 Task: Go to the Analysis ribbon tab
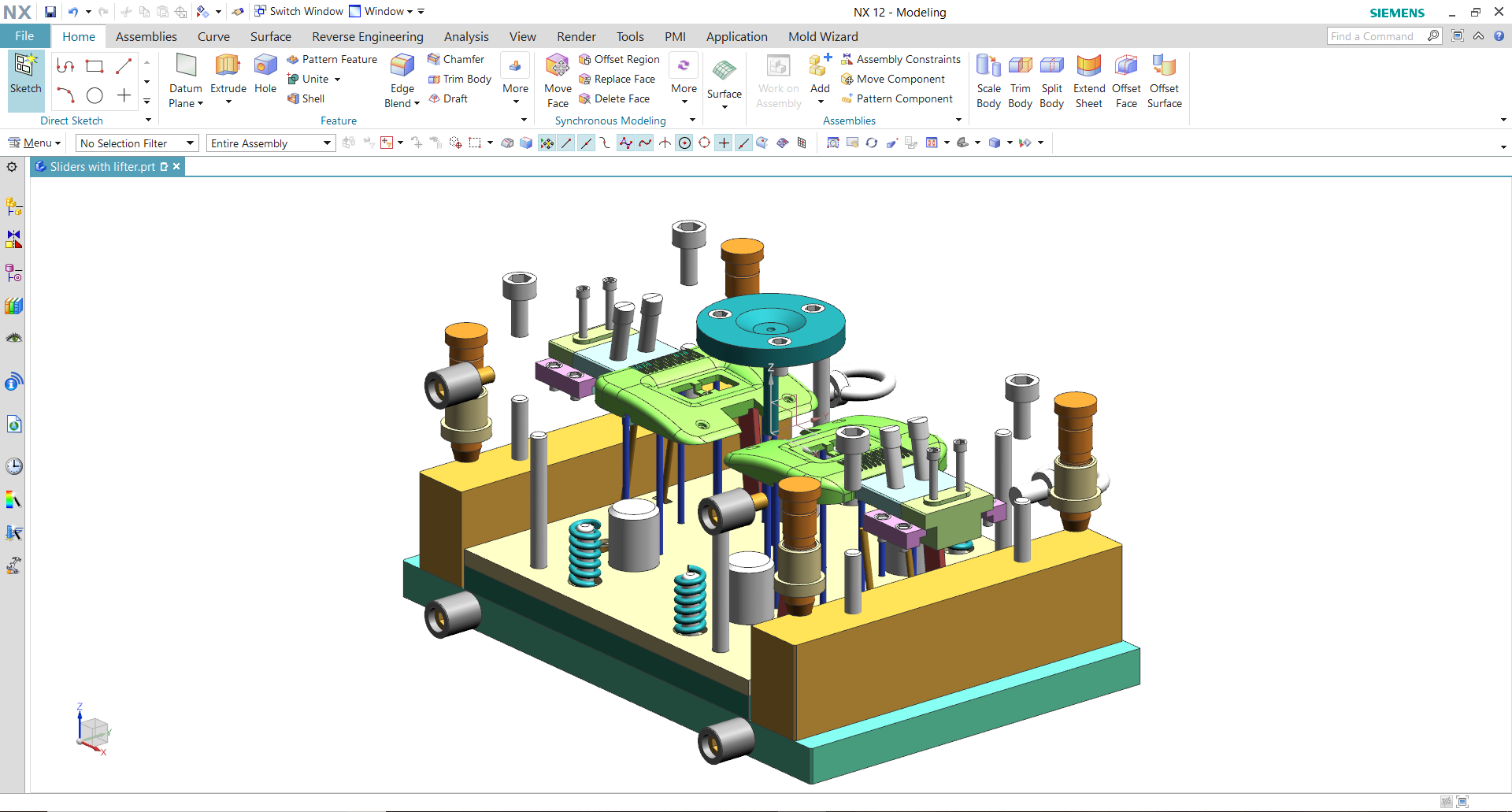tap(466, 36)
